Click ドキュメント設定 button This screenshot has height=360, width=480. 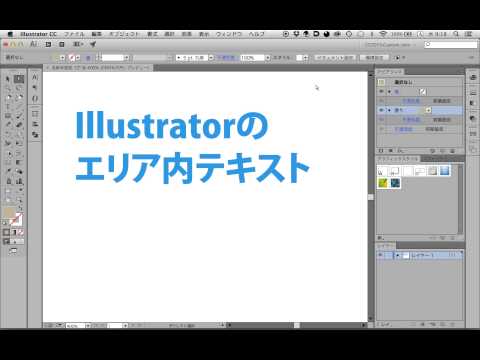click(335, 58)
